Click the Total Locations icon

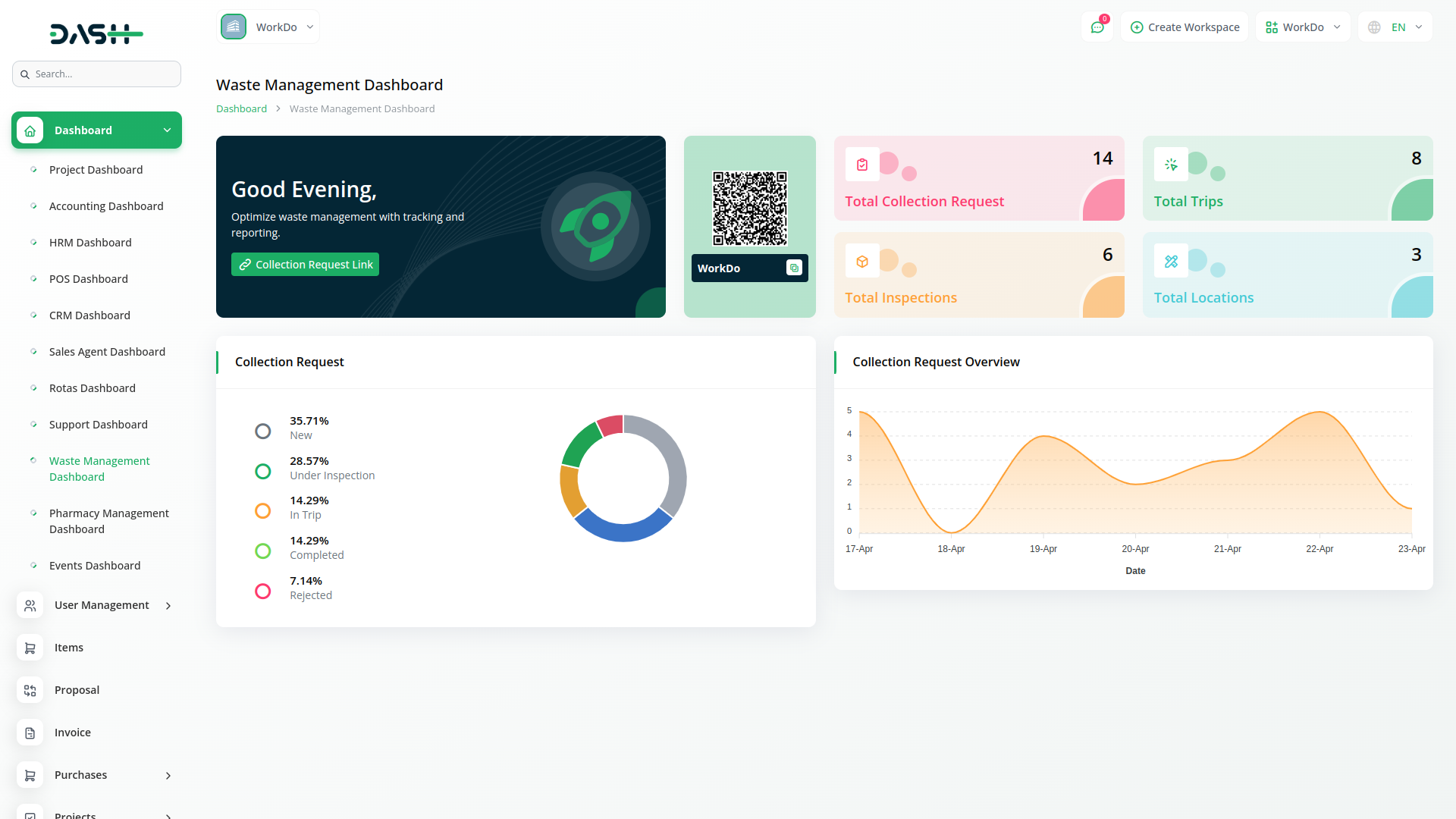pyautogui.click(x=1171, y=261)
